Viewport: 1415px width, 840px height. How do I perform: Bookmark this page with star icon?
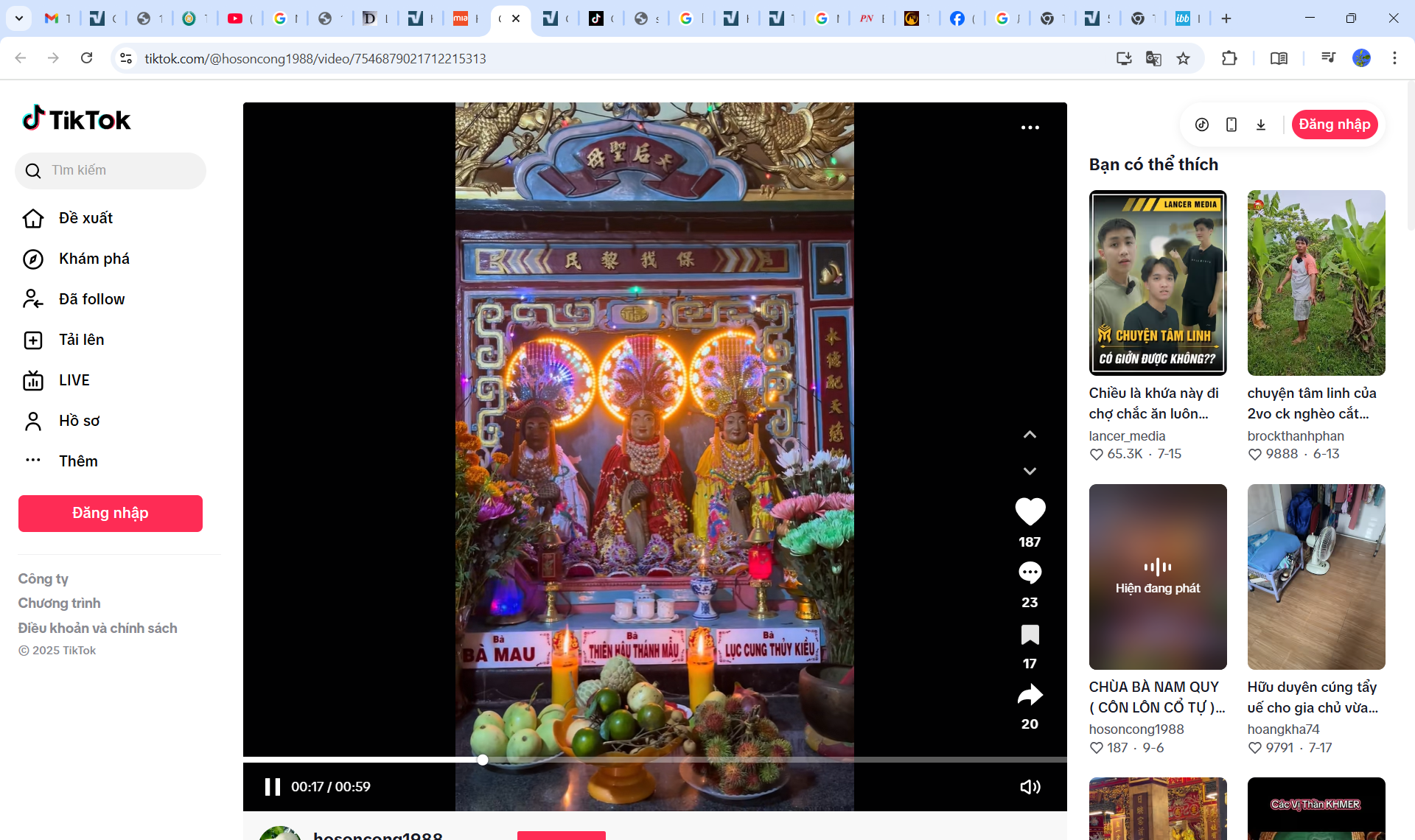pyautogui.click(x=1183, y=58)
